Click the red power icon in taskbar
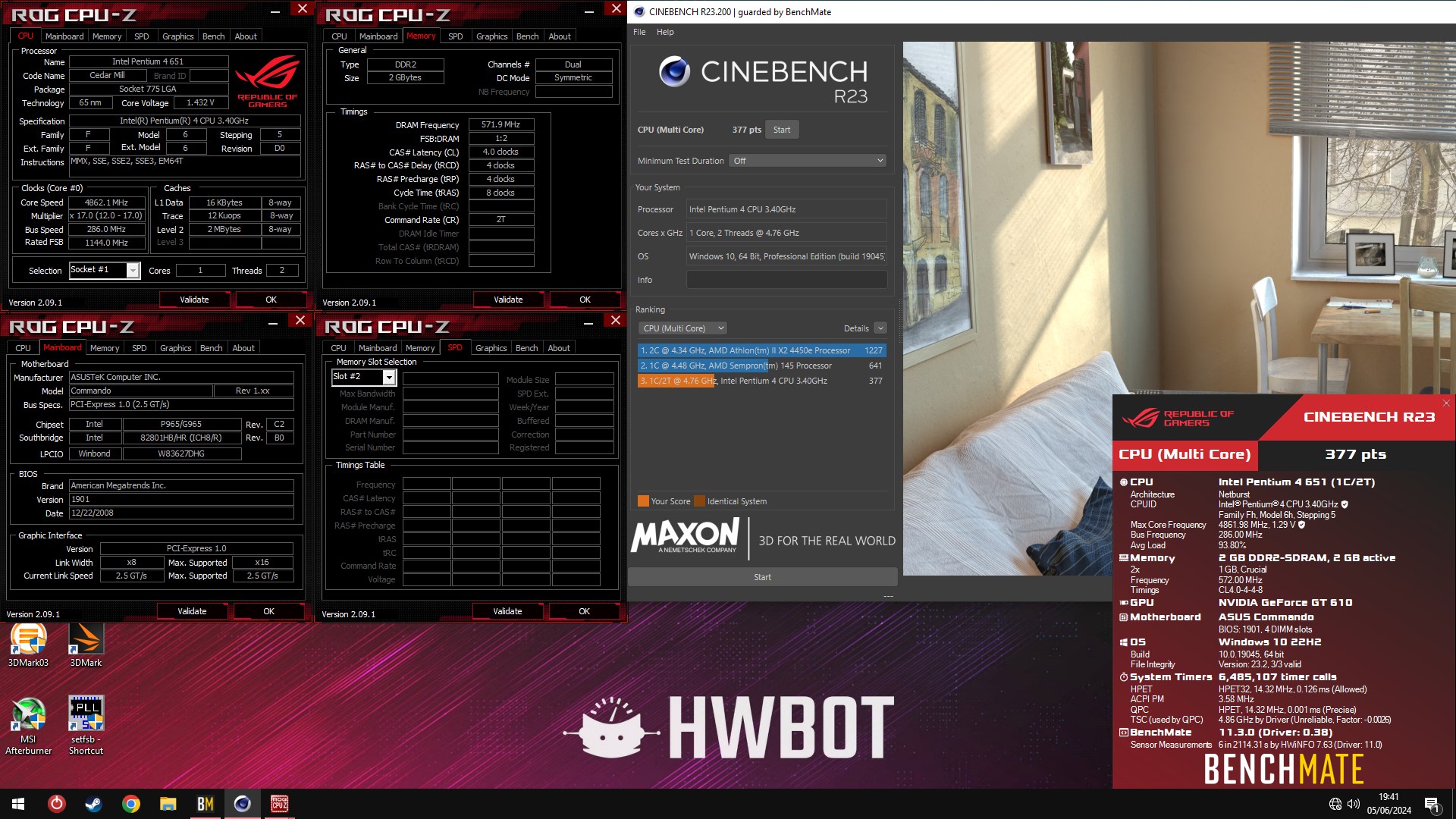1456x819 pixels. coord(57,804)
